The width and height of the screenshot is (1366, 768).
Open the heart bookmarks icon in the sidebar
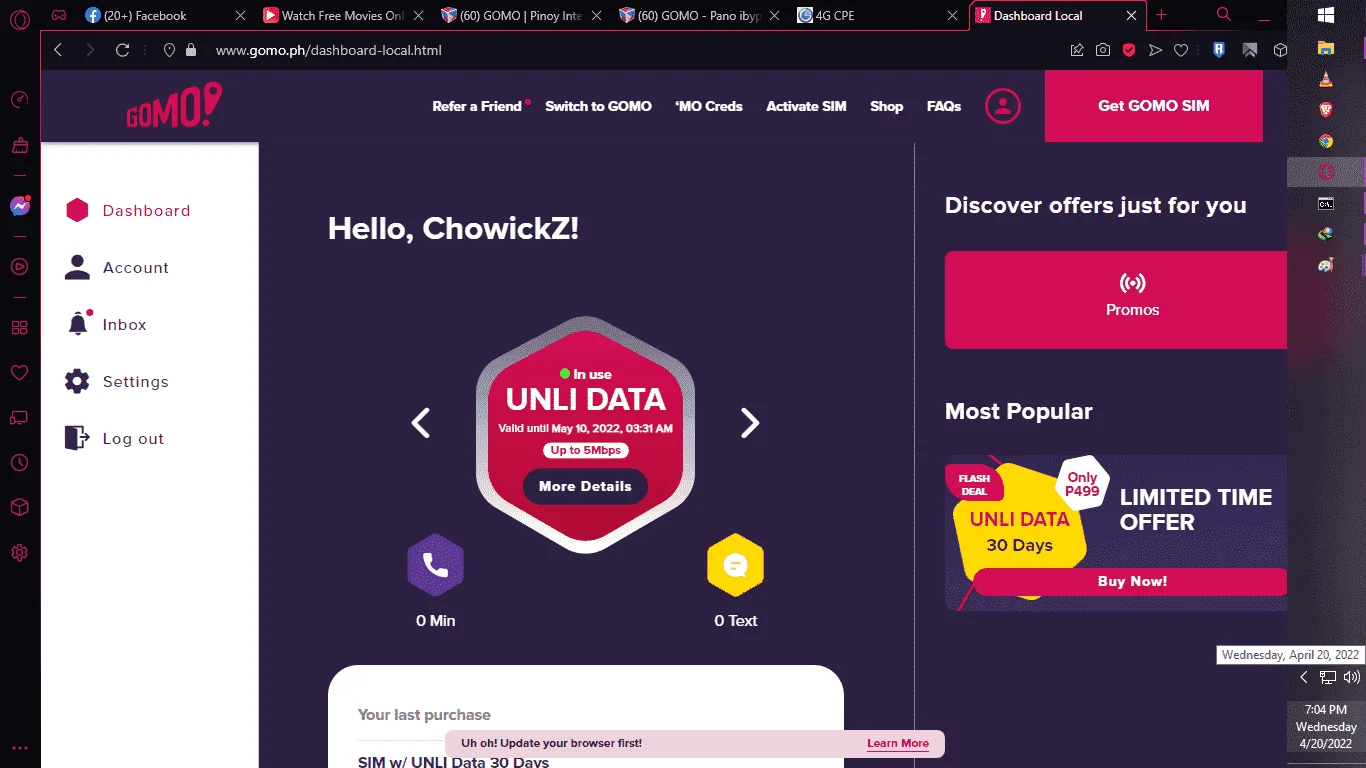pyautogui.click(x=20, y=373)
